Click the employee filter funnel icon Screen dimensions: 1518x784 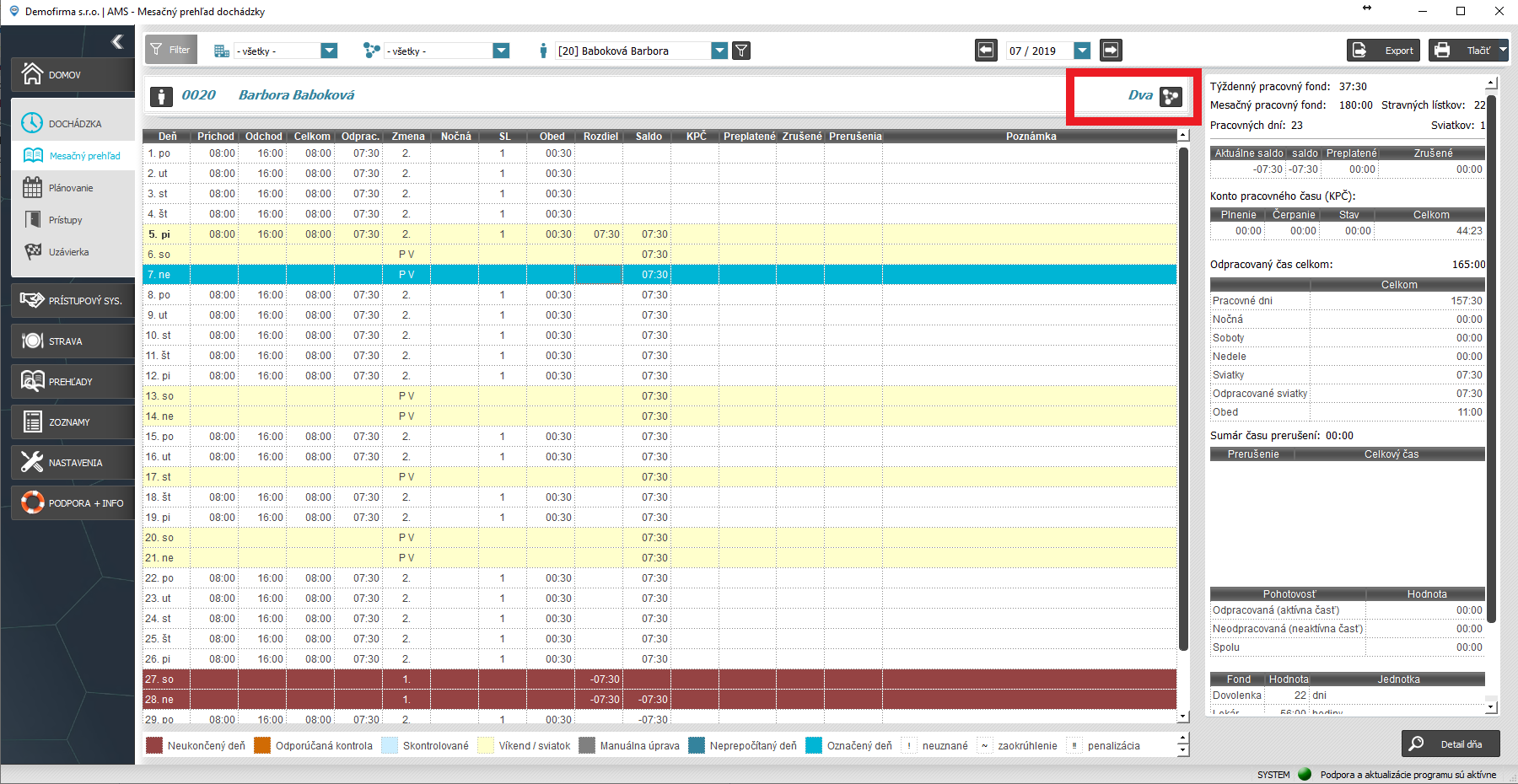click(741, 51)
